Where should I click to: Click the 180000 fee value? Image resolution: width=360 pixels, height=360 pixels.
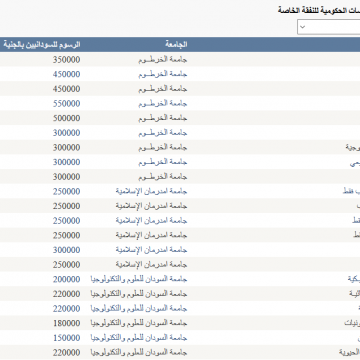66,323
